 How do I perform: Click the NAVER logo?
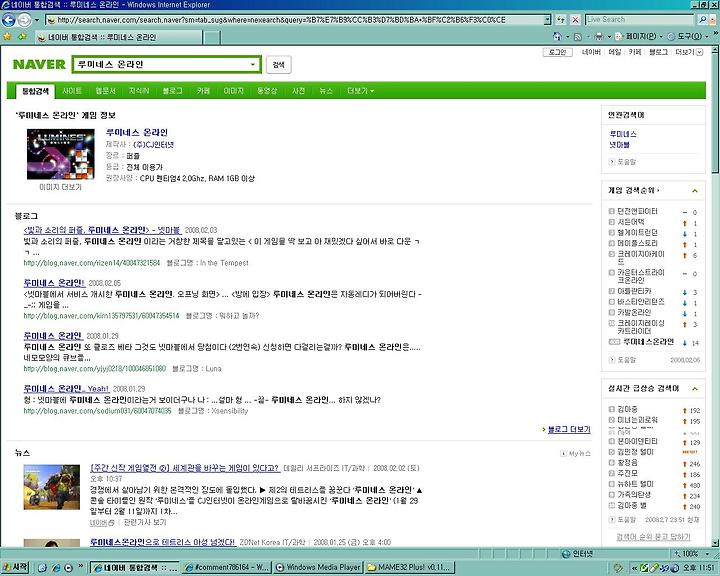coord(39,64)
